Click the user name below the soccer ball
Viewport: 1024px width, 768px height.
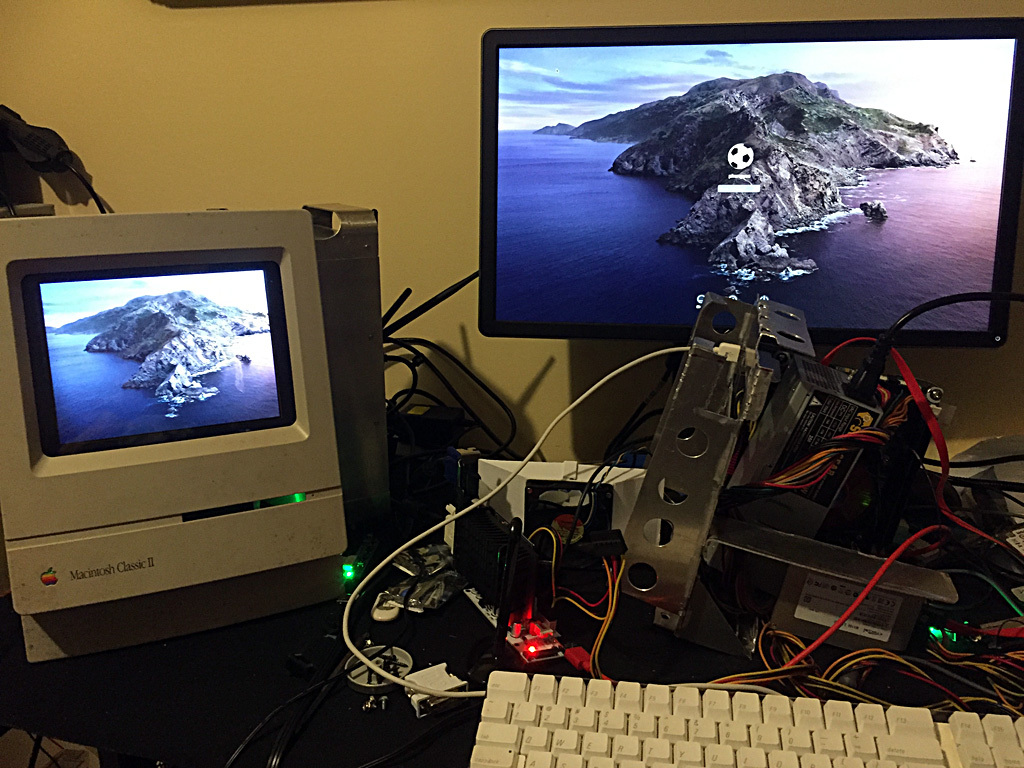tap(739, 176)
